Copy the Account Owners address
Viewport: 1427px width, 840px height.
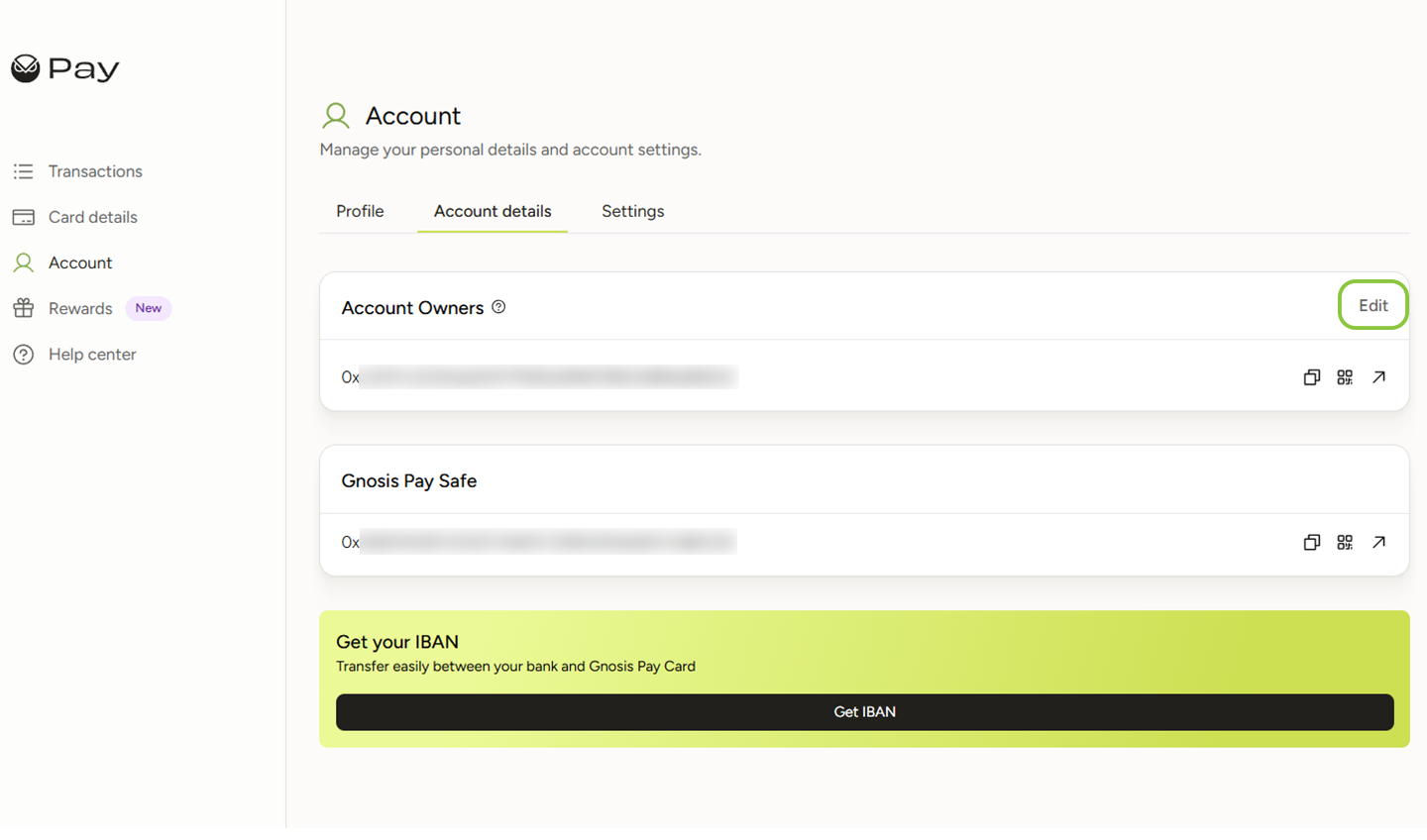(x=1312, y=377)
